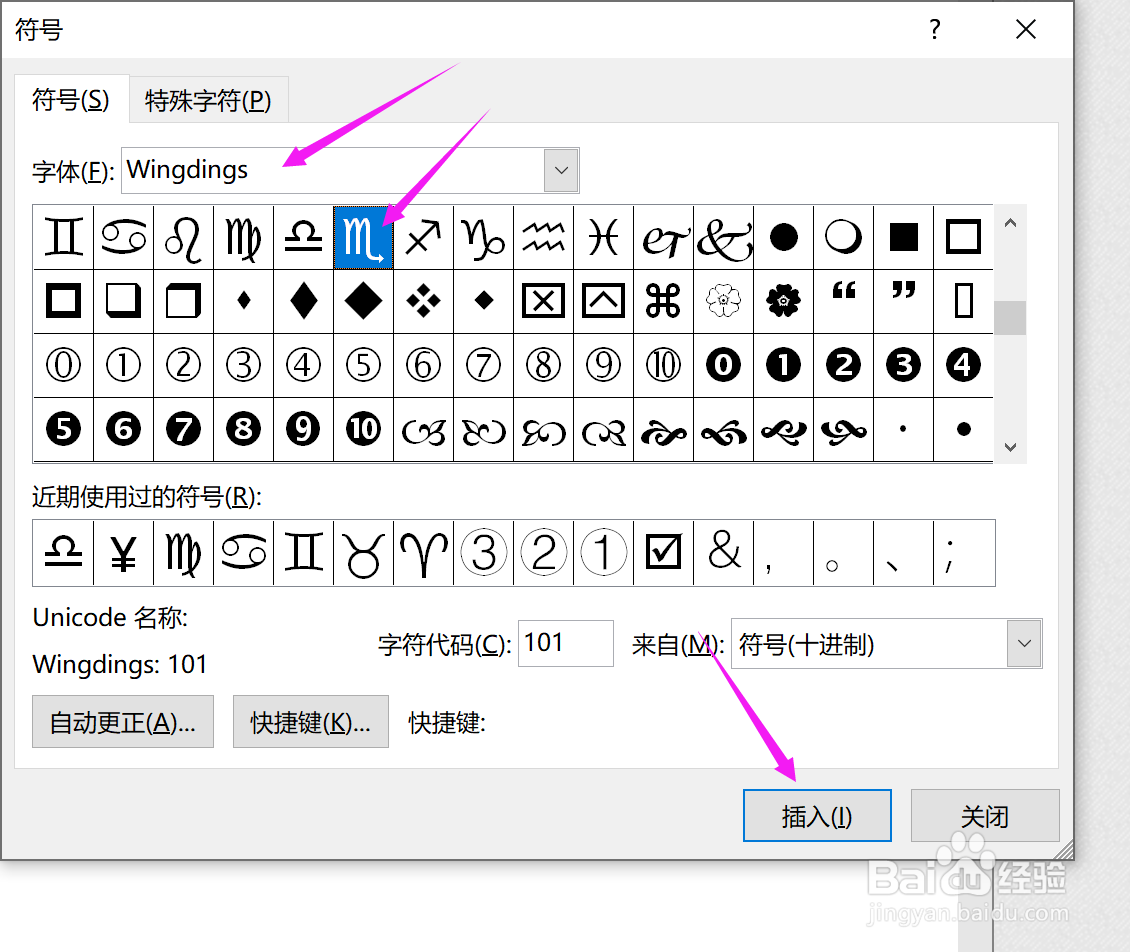Select the Aquarius waves symbol
The image size is (1130, 952).
(543, 237)
